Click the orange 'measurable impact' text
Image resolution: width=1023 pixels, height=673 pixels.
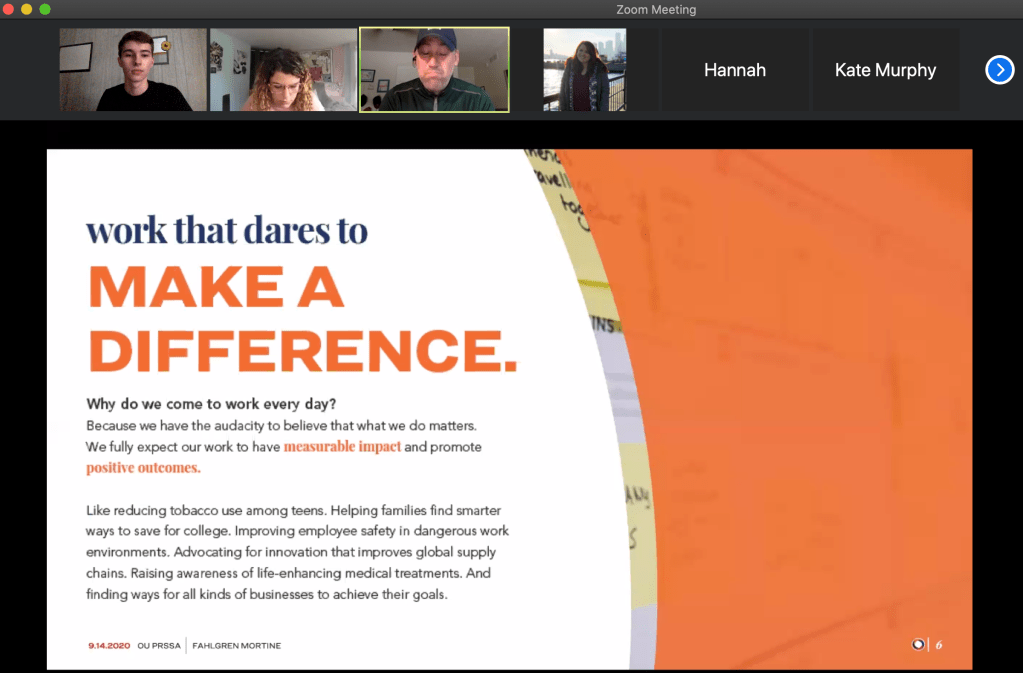(342, 447)
